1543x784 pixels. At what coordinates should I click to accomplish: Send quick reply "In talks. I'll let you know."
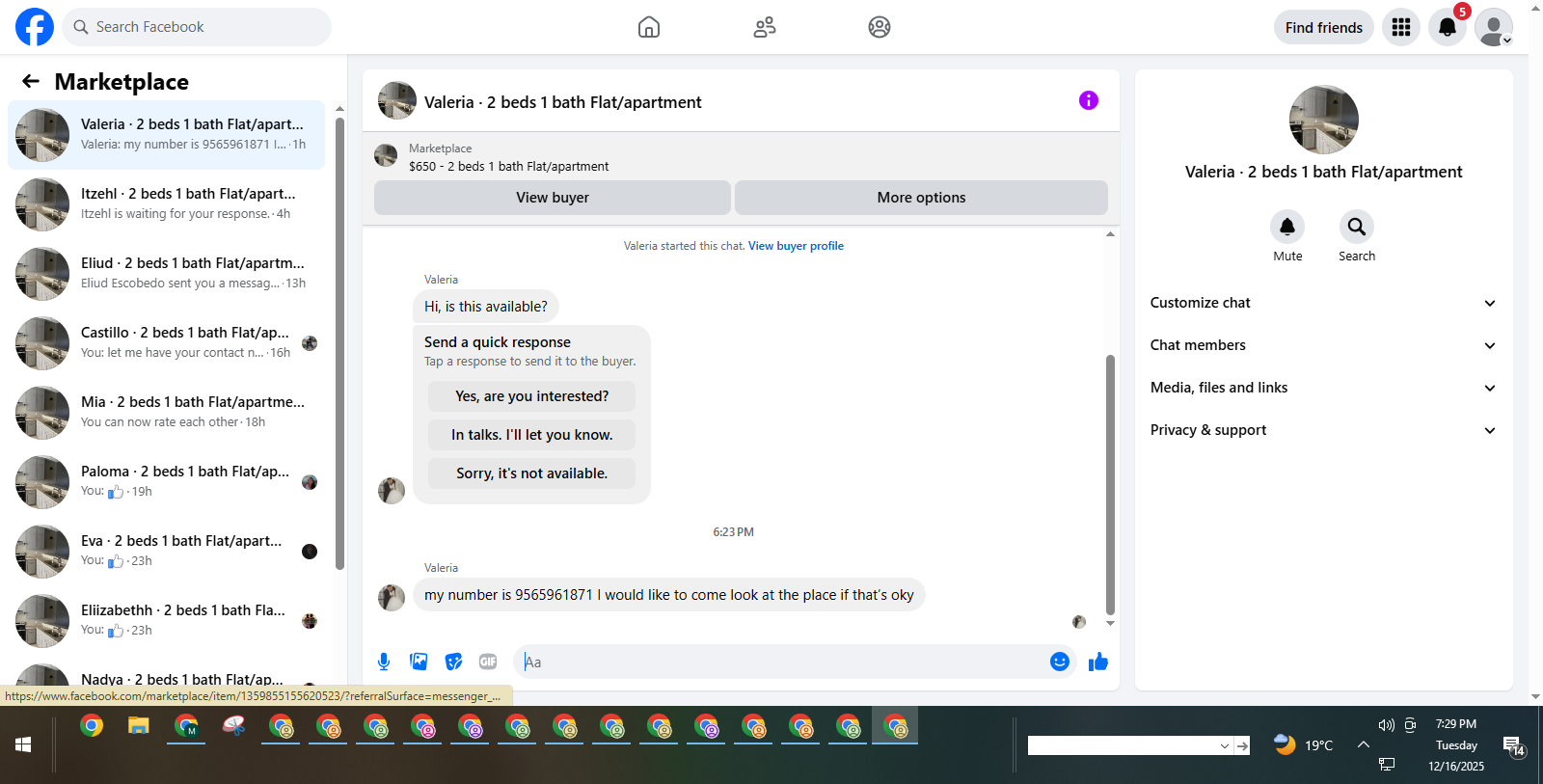531,435
